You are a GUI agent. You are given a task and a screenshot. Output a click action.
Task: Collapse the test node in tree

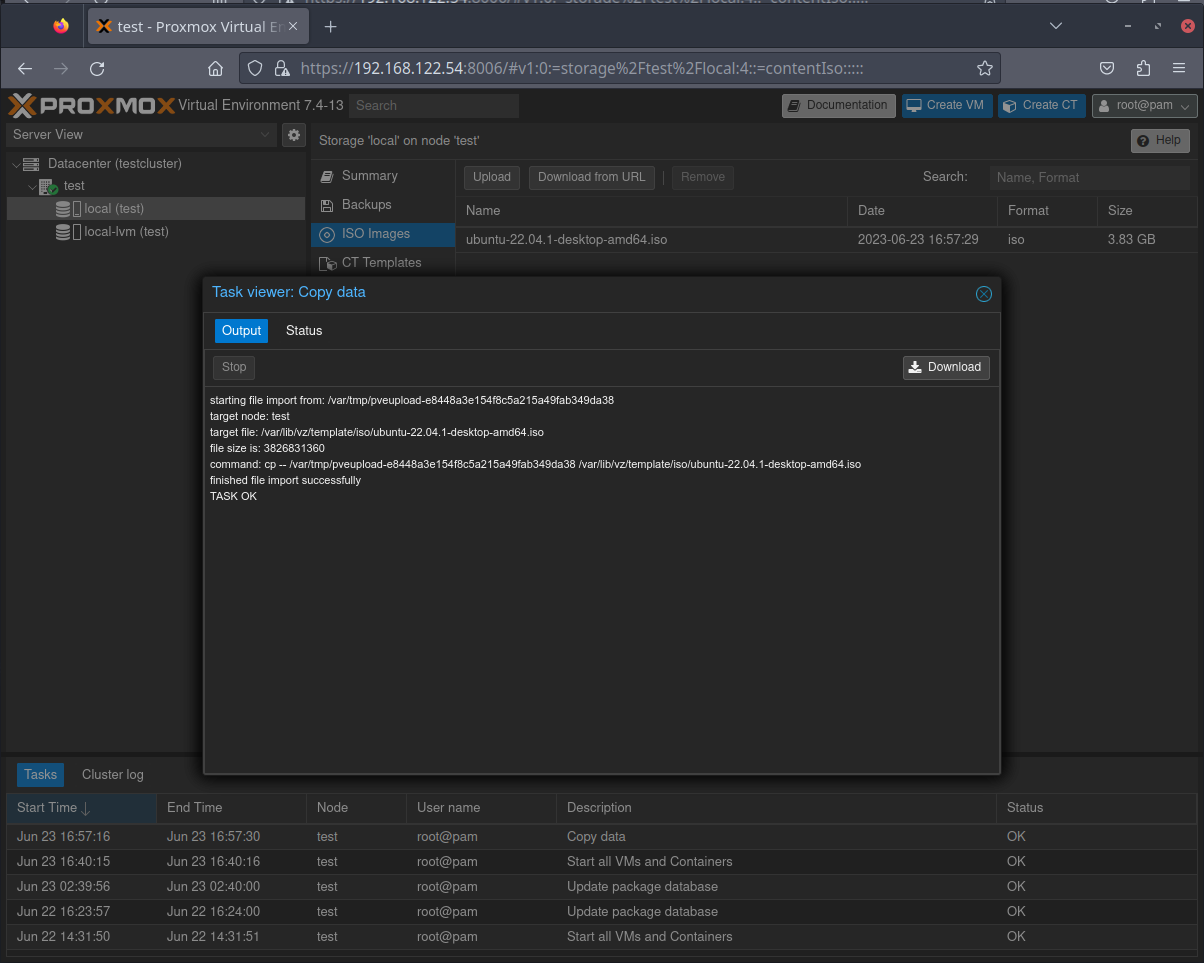pos(32,186)
